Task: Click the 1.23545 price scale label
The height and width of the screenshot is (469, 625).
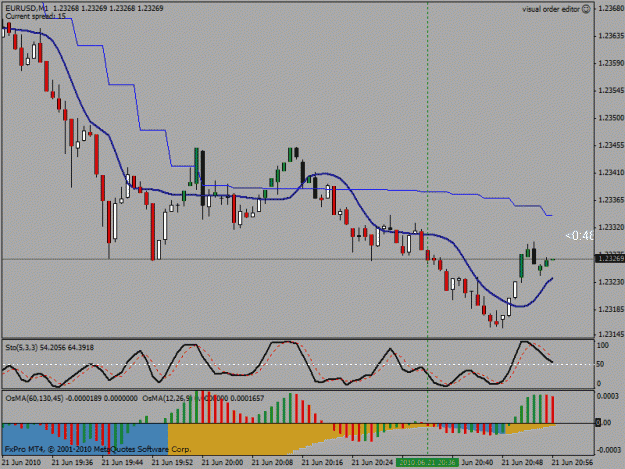Action: (x=611, y=90)
